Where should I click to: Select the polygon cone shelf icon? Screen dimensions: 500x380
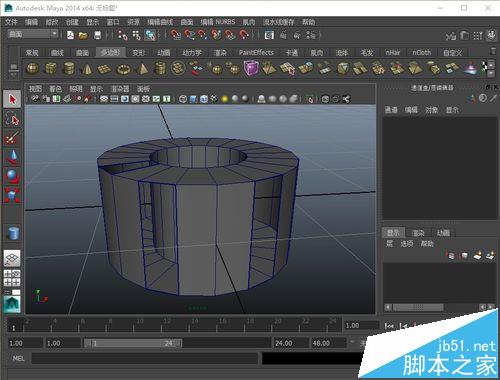(87, 69)
